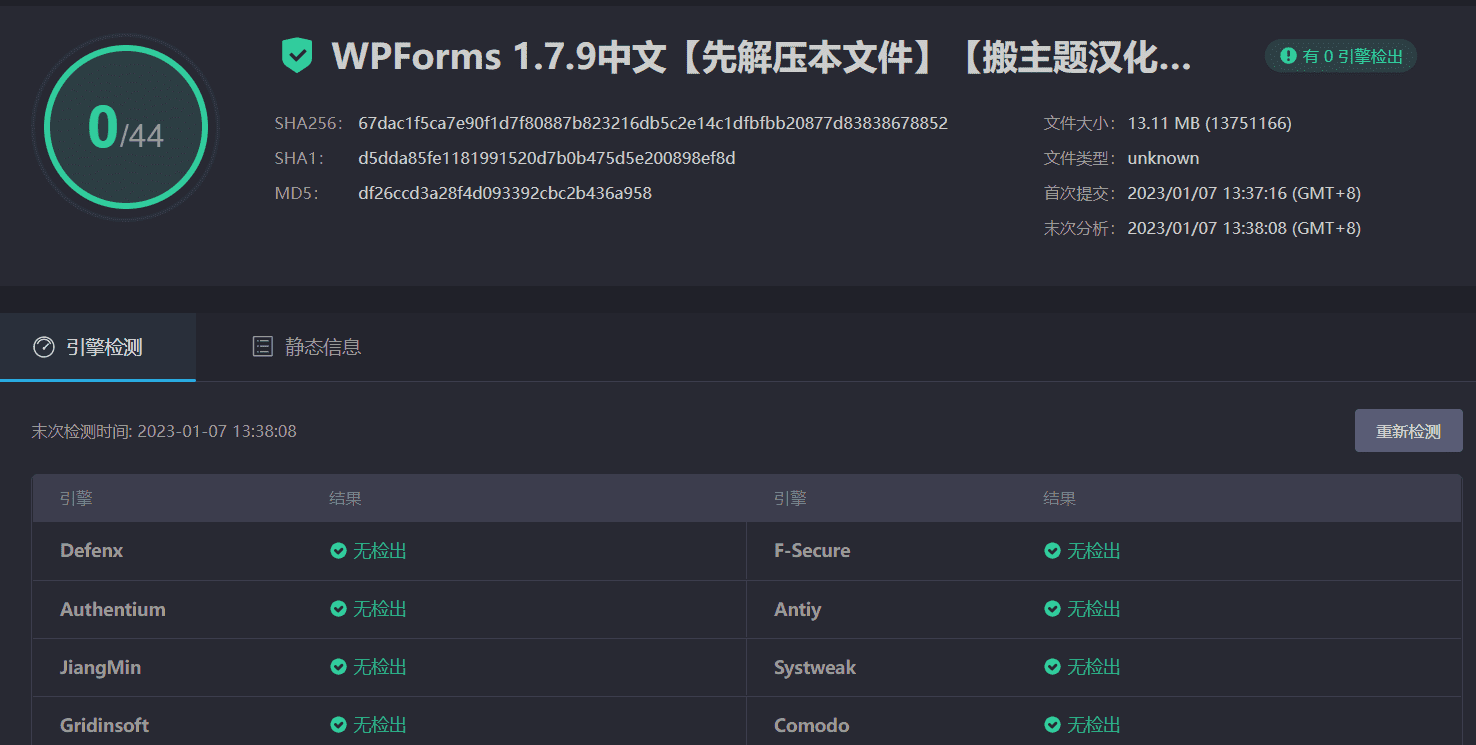Click the list icon on the 静态信息 tab
This screenshot has width=1476, height=745.
(263, 347)
